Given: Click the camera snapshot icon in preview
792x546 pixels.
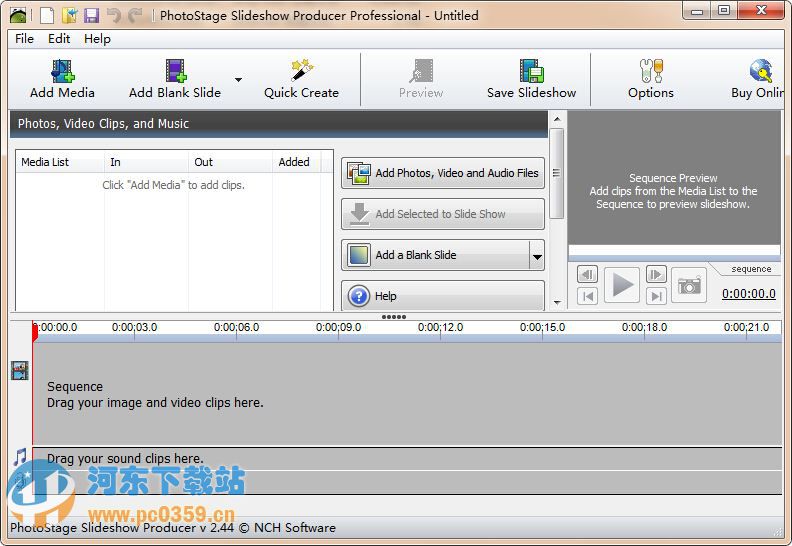Looking at the screenshot, I should [x=689, y=285].
